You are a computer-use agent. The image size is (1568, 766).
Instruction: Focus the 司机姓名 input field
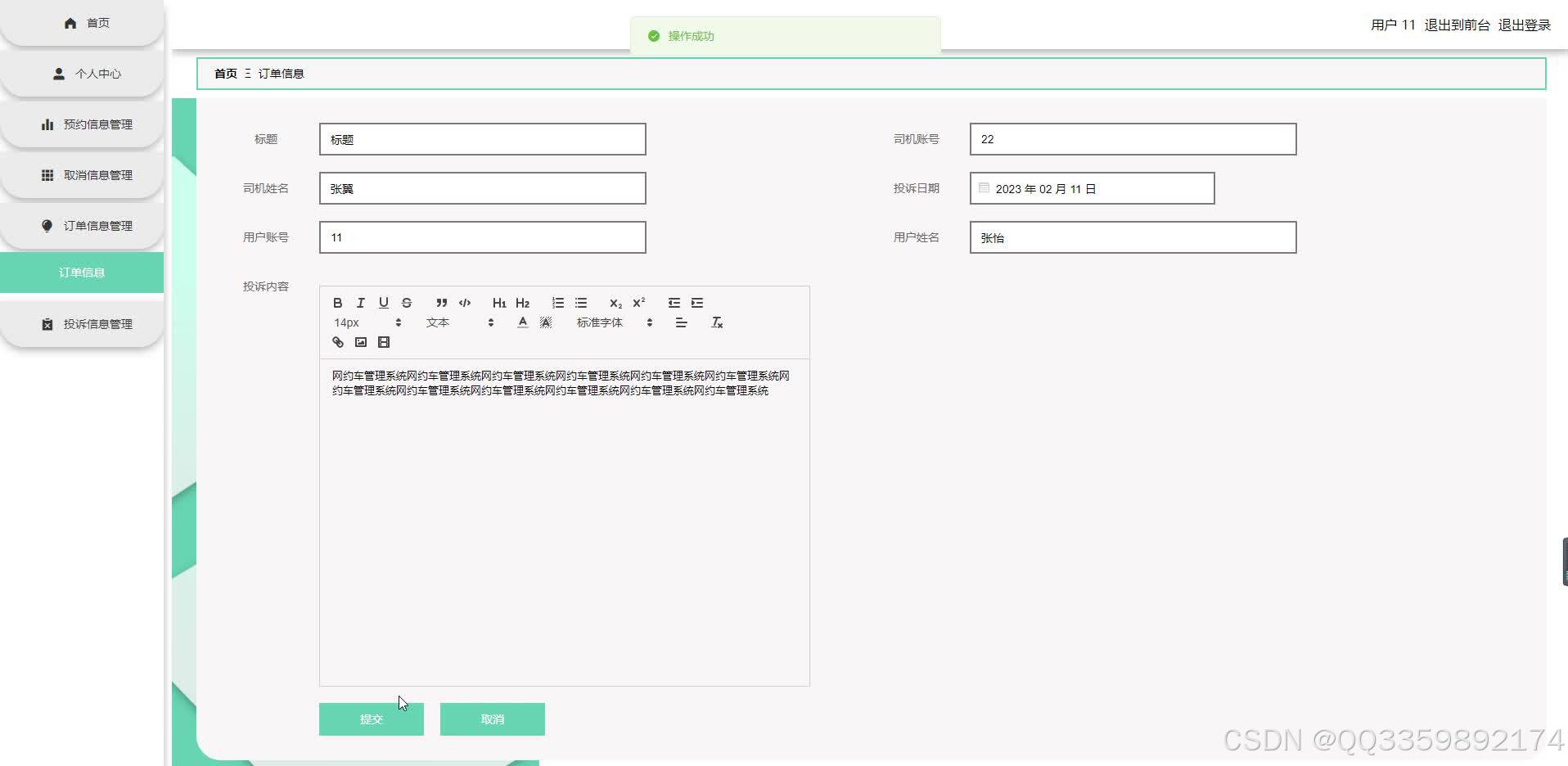[x=483, y=188]
